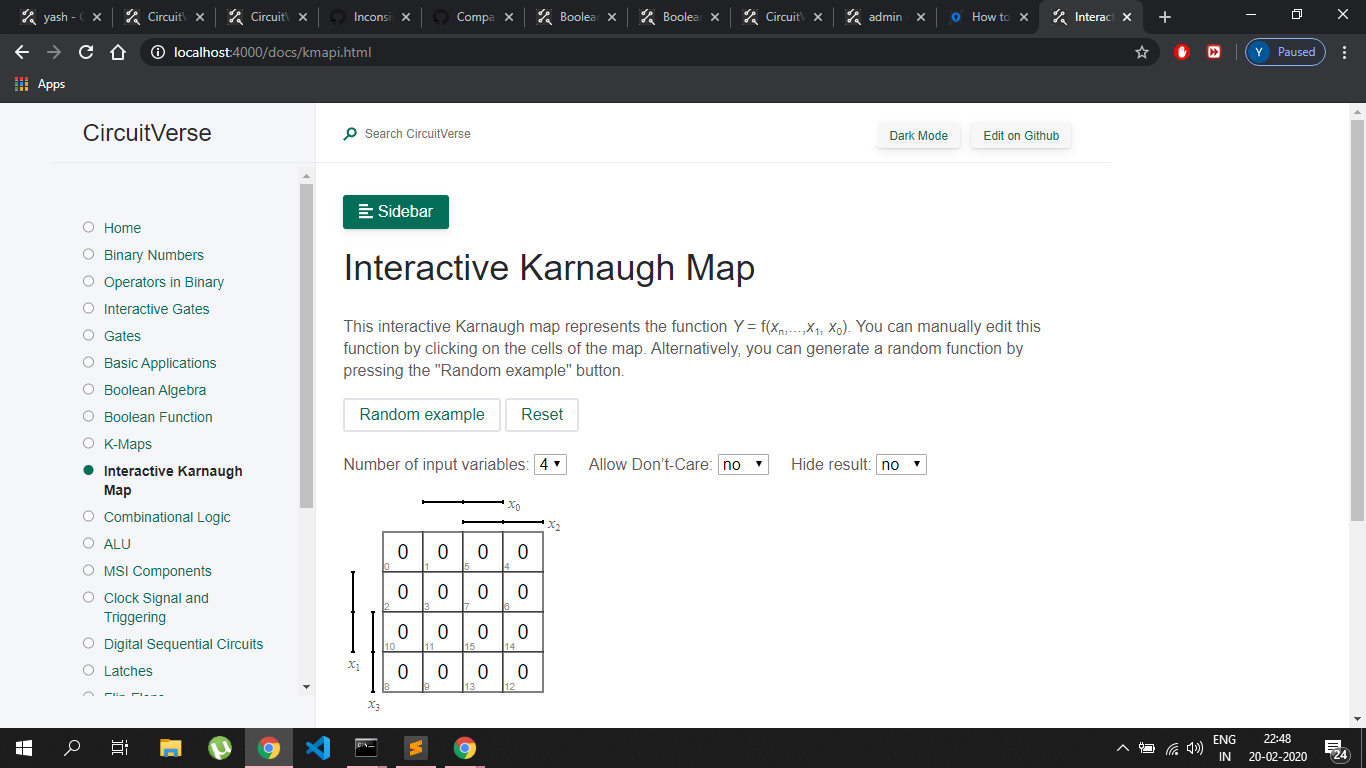Open Latches sidebar link

click(x=128, y=671)
